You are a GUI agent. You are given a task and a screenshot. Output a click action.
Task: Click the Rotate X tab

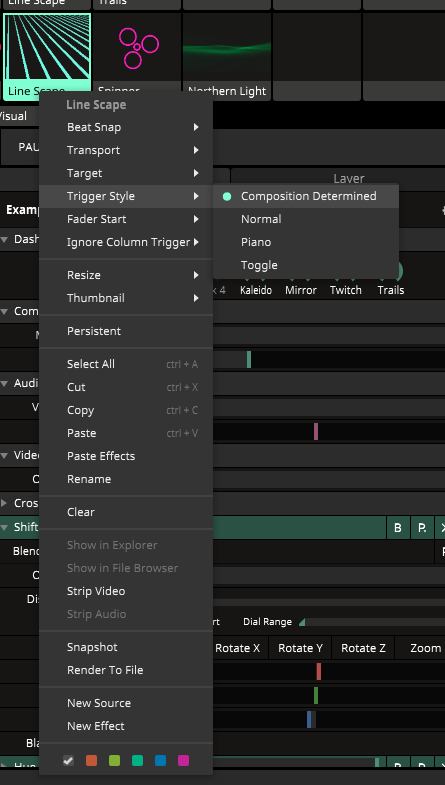click(x=237, y=648)
